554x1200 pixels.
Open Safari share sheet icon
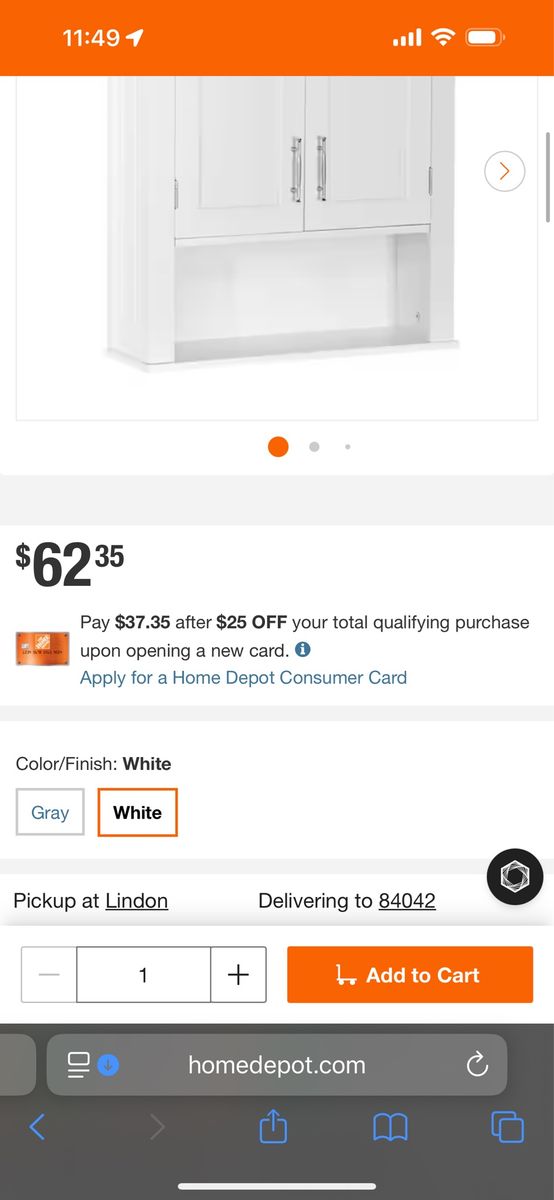pyautogui.click(x=273, y=1127)
